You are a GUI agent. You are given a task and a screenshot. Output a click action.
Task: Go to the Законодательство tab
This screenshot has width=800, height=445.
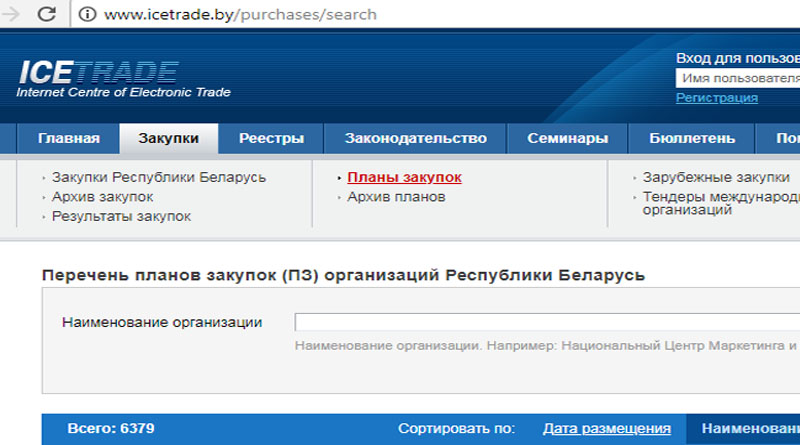pos(415,138)
